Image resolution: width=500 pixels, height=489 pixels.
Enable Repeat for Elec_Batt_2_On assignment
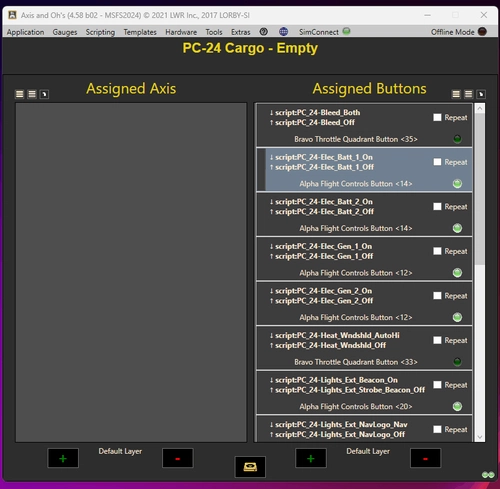coord(437,207)
